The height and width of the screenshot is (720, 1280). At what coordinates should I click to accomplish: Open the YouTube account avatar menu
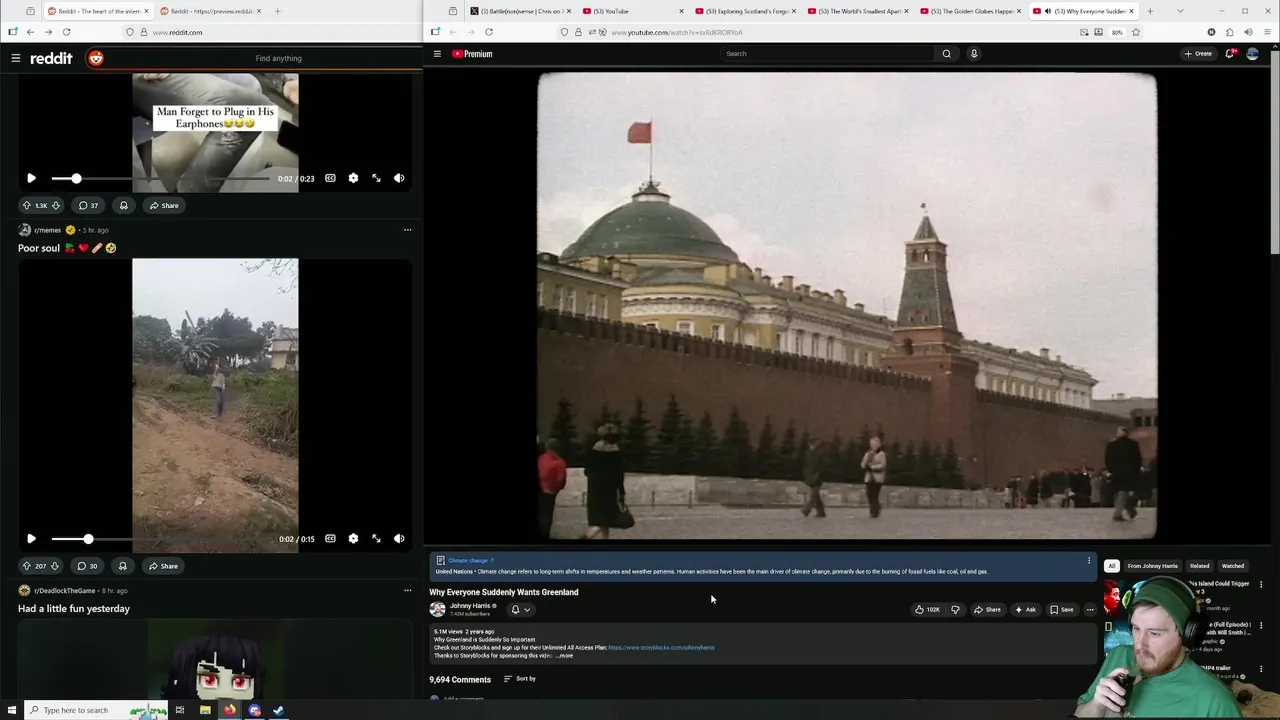click(x=1252, y=54)
